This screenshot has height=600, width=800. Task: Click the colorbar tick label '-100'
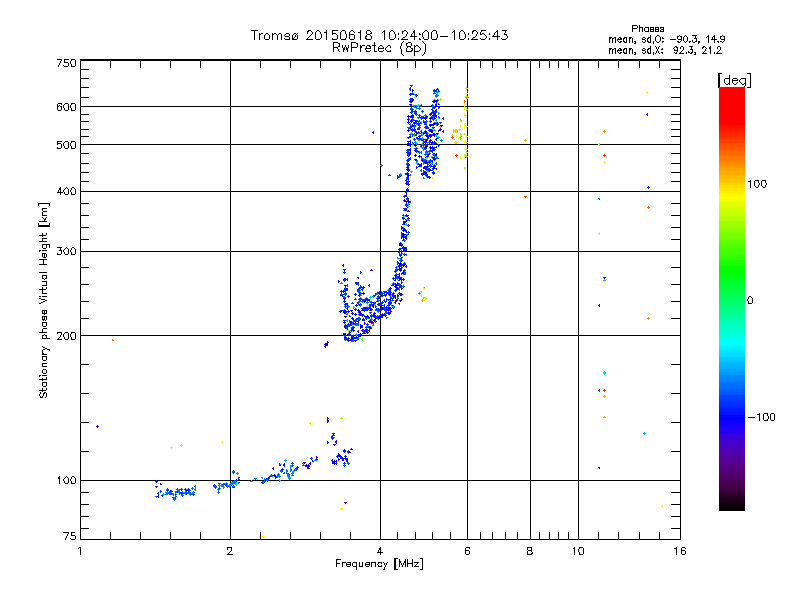click(761, 417)
